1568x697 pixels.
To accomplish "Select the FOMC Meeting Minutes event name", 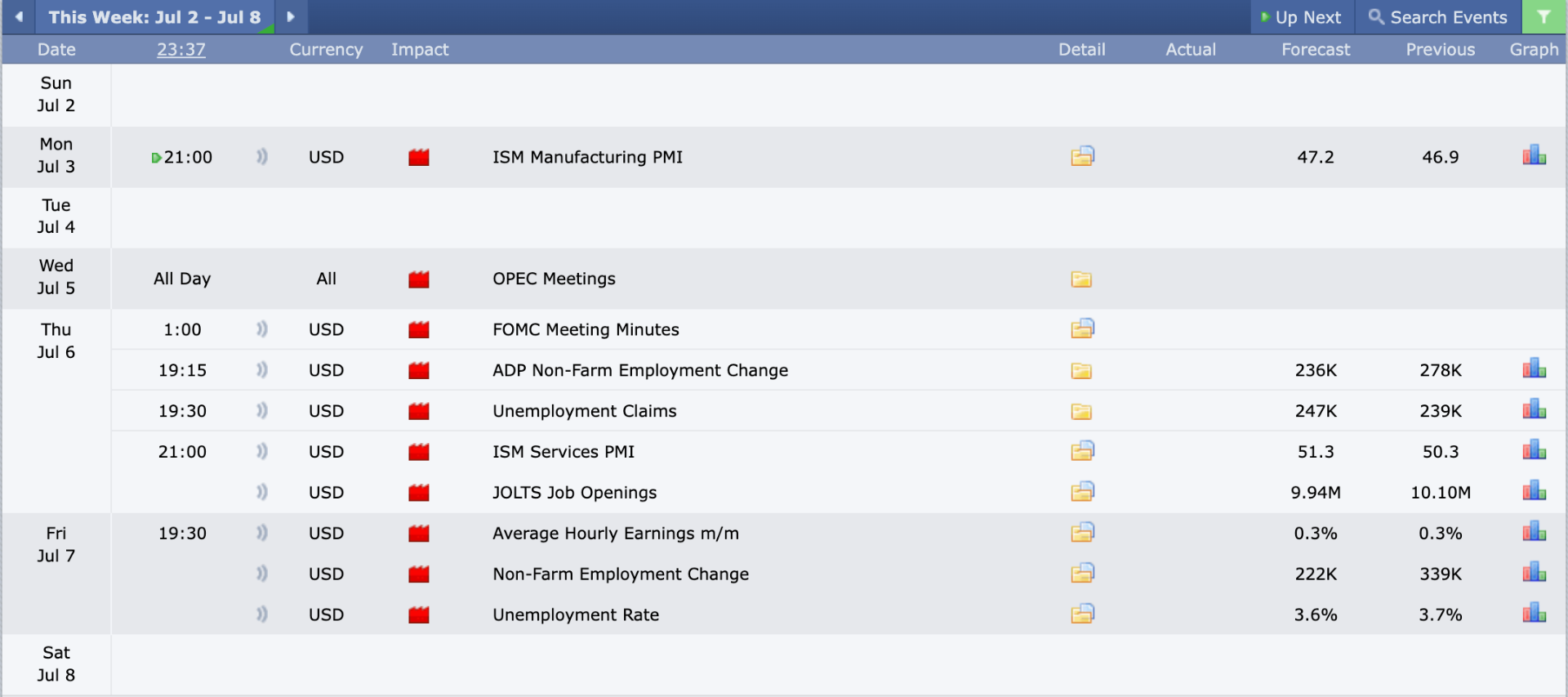I will 586,329.
